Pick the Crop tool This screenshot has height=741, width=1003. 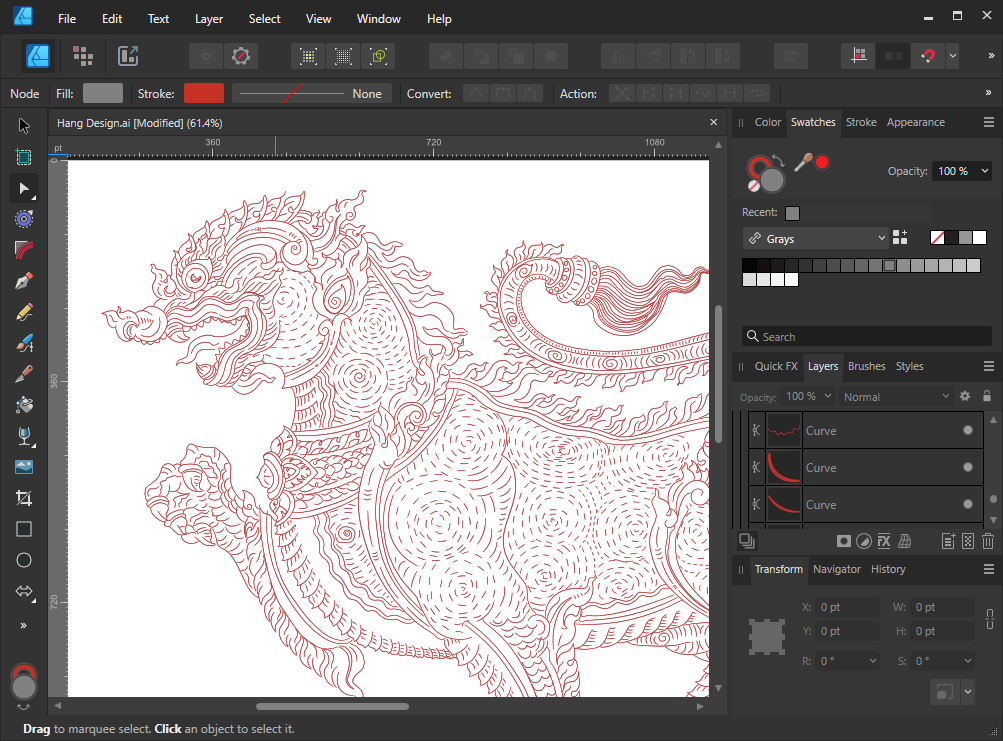tap(24, 498)
